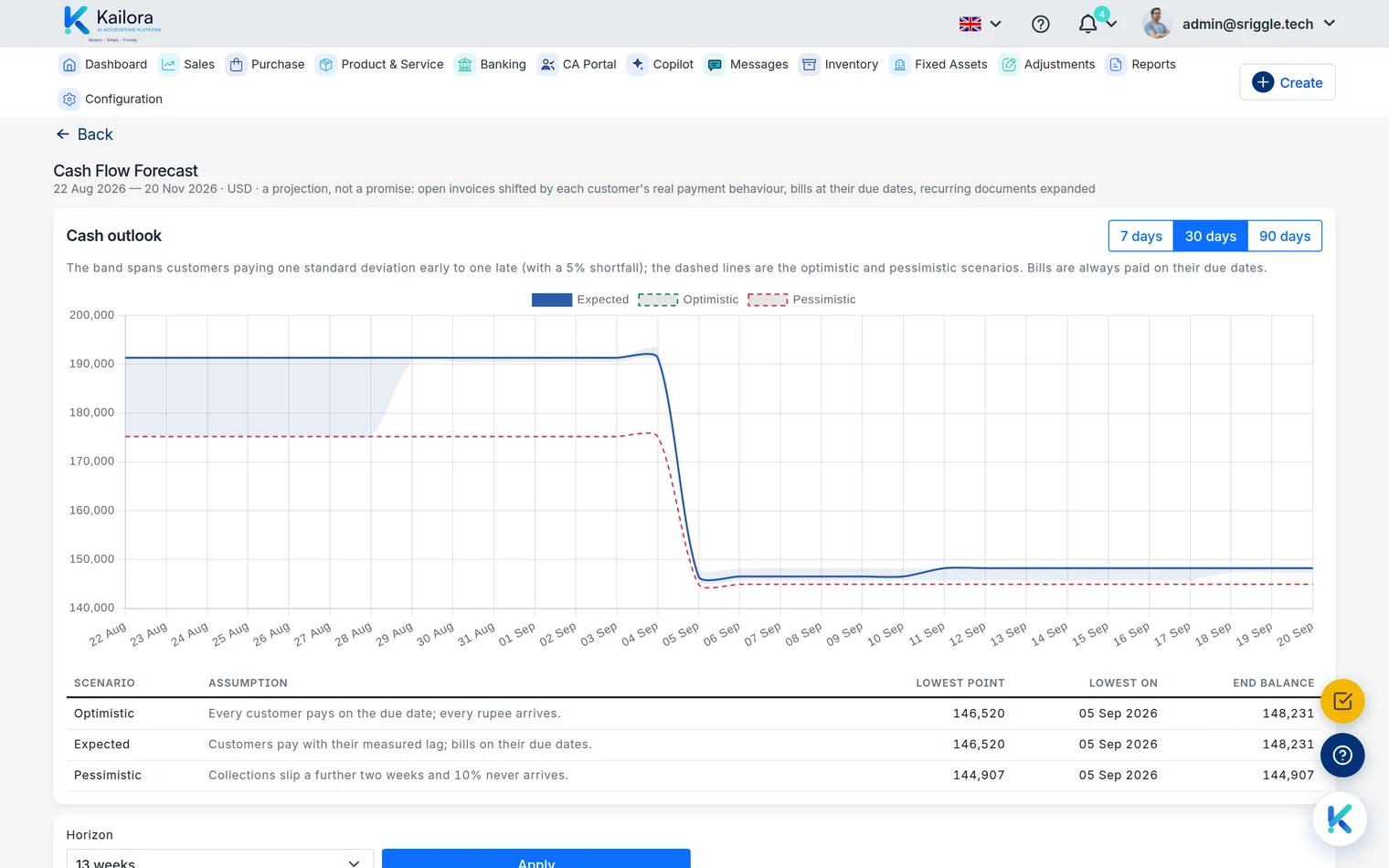The height and width of the screenshot is (868, 1389).
Task: Click the Product & Service box icon
Action: [x=326, y=65]
